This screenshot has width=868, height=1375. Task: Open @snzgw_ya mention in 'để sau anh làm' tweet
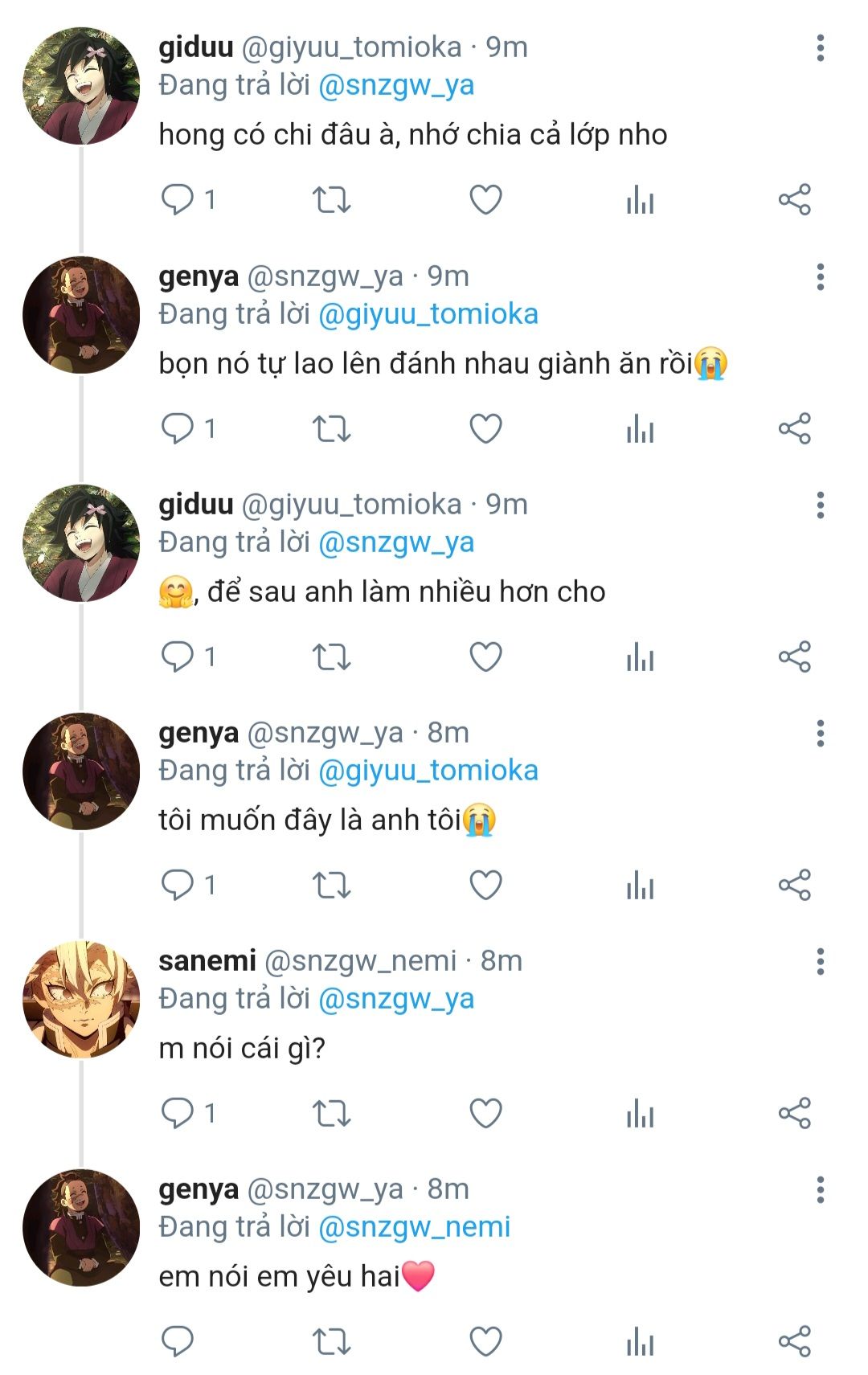396,542
